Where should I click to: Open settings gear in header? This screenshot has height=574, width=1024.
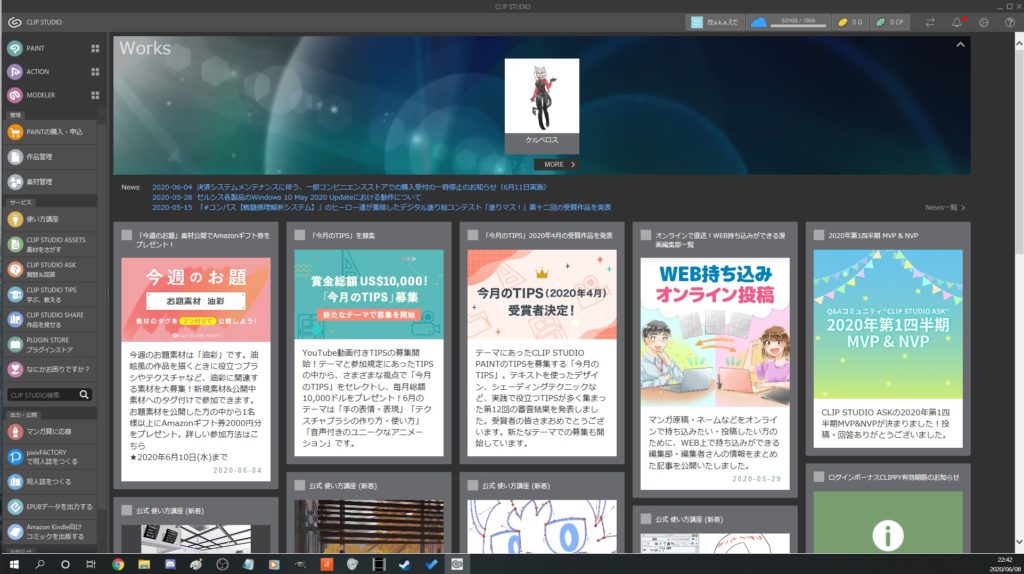pos(984,22)
